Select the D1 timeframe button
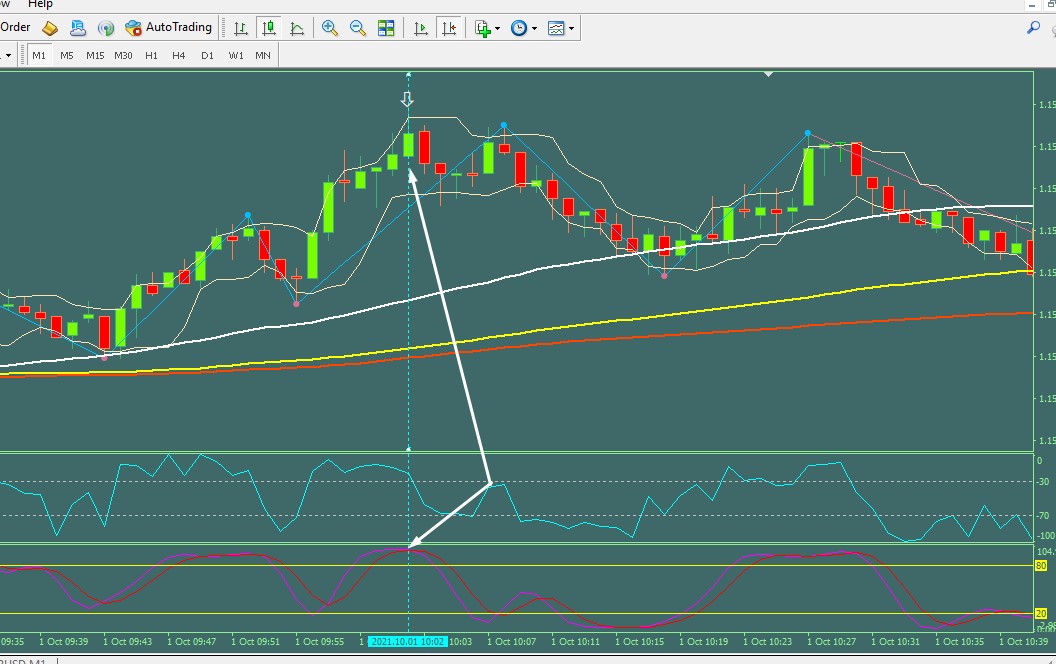This screenshot has width=1056, height=664. coord(207,55)
